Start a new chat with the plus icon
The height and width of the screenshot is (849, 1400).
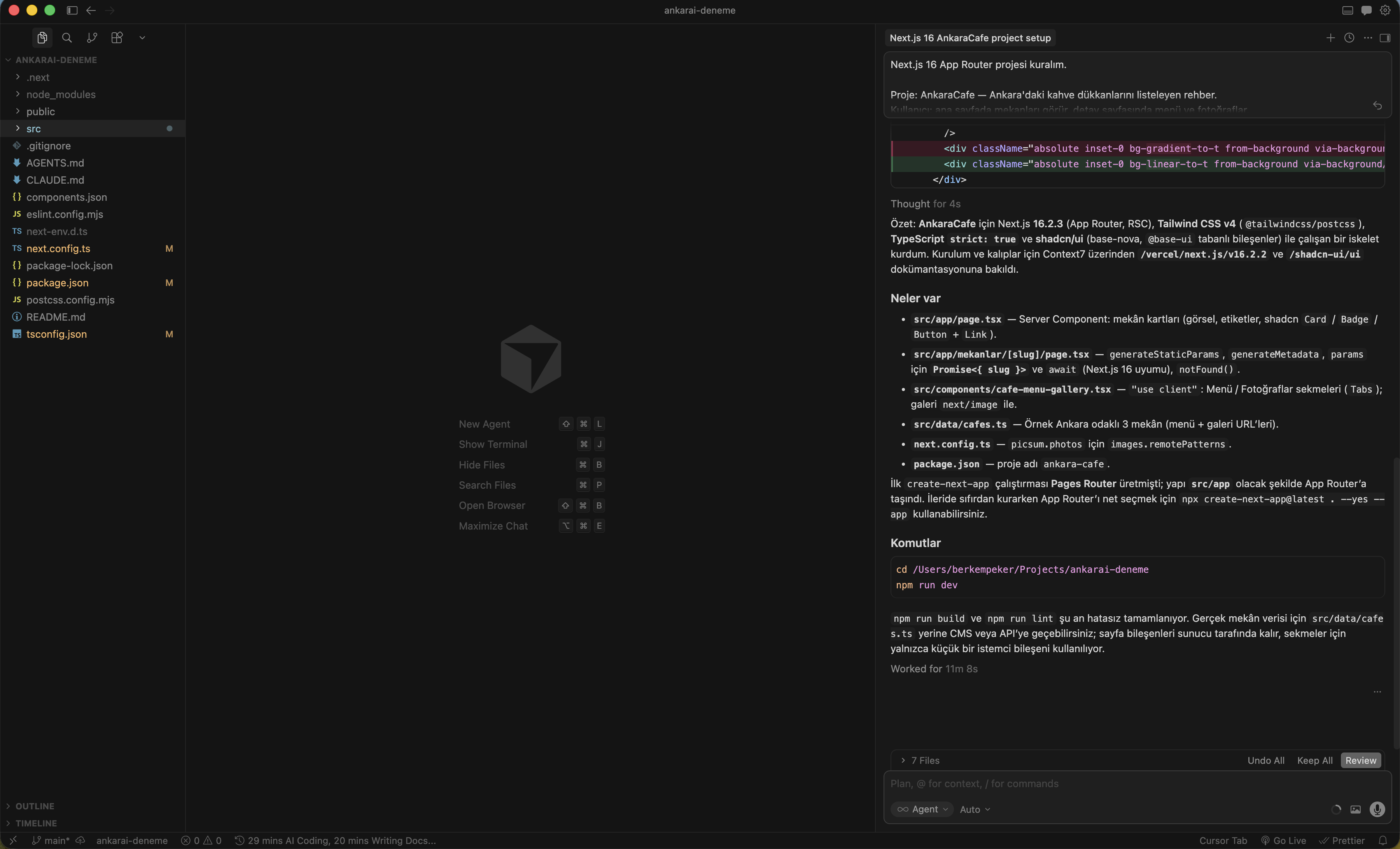(1331, 37)
